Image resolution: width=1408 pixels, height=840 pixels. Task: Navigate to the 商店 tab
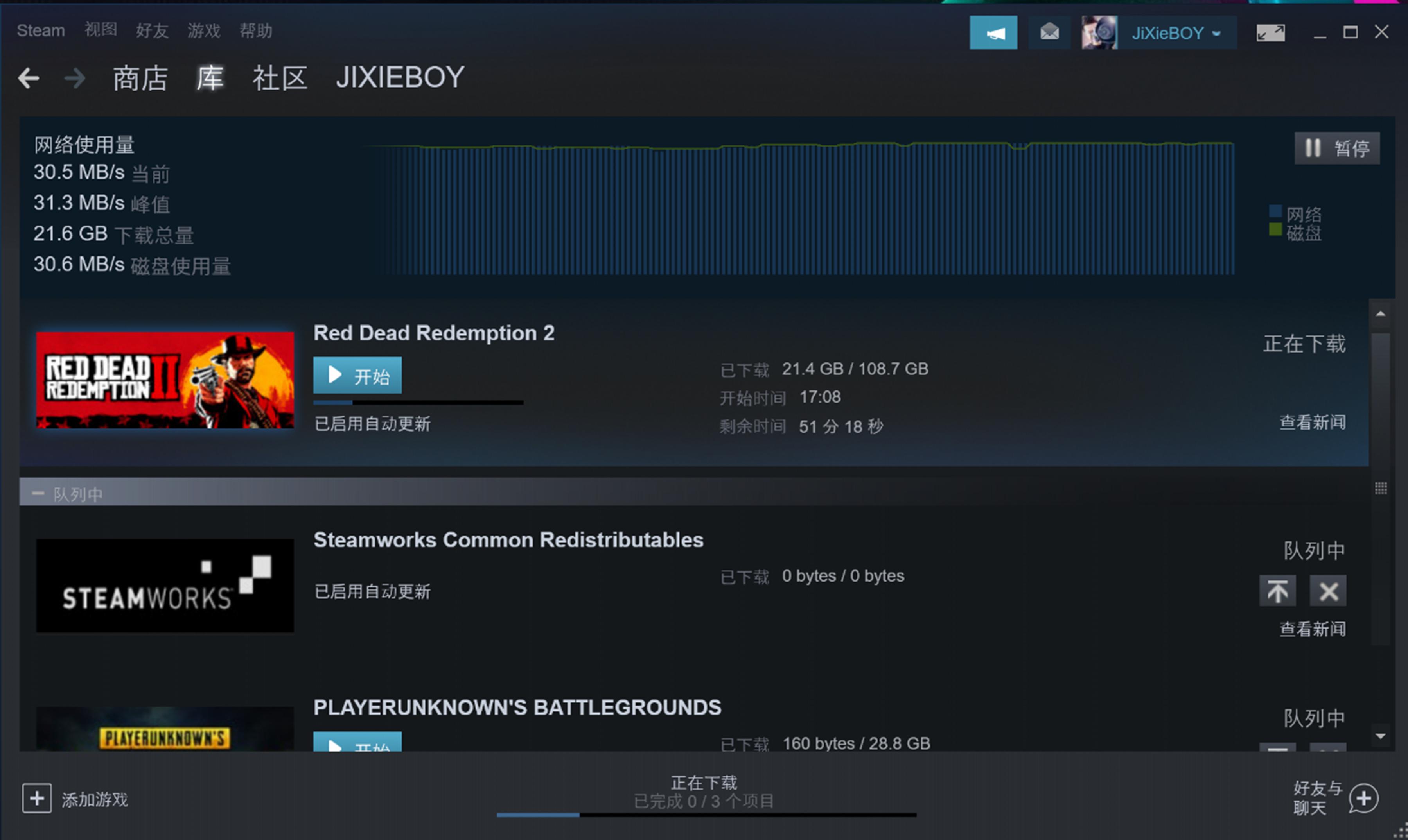[140, 78]
